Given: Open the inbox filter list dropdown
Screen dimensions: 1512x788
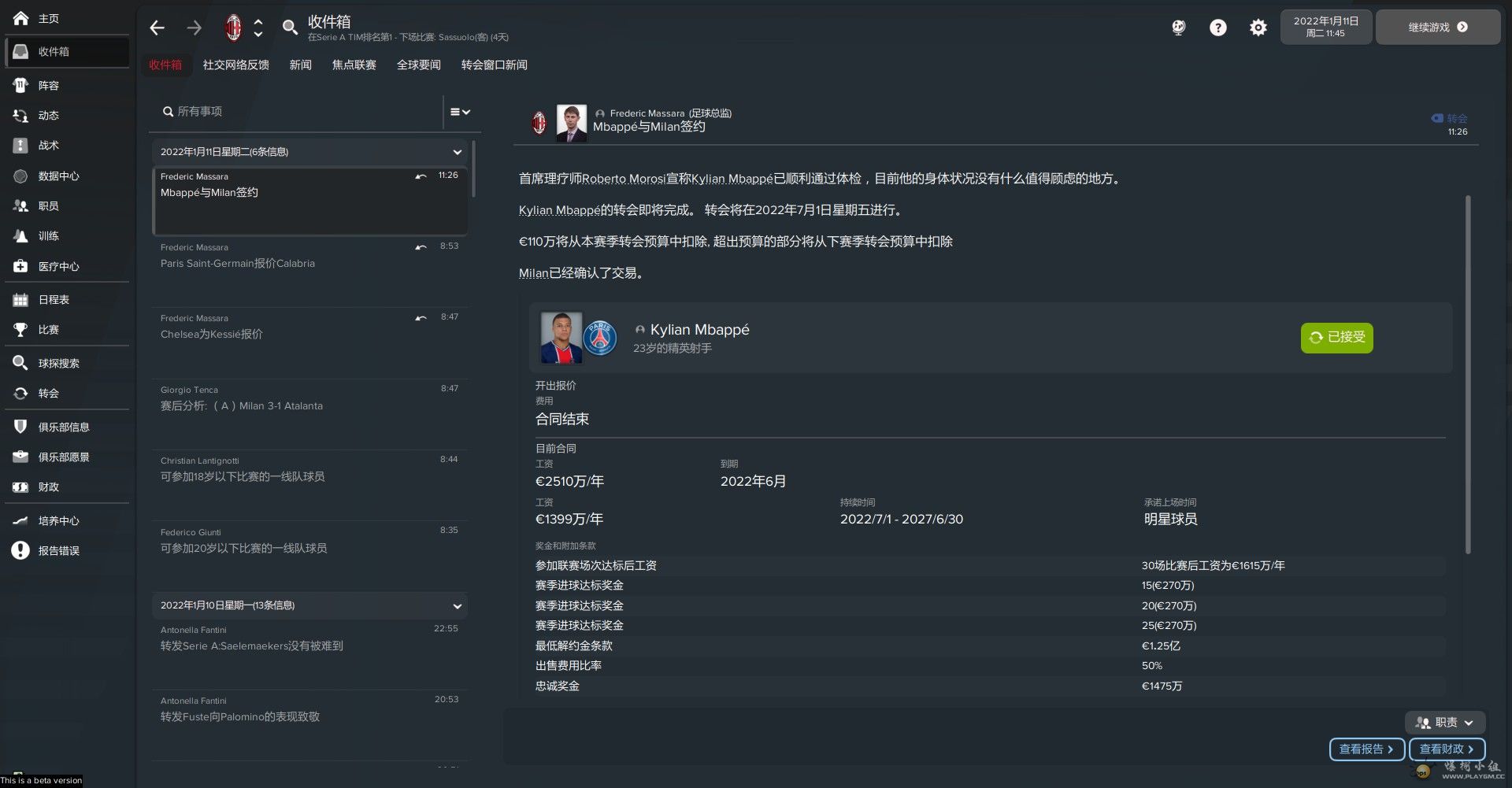Looking at the screenshot, I should coord(460,112).
